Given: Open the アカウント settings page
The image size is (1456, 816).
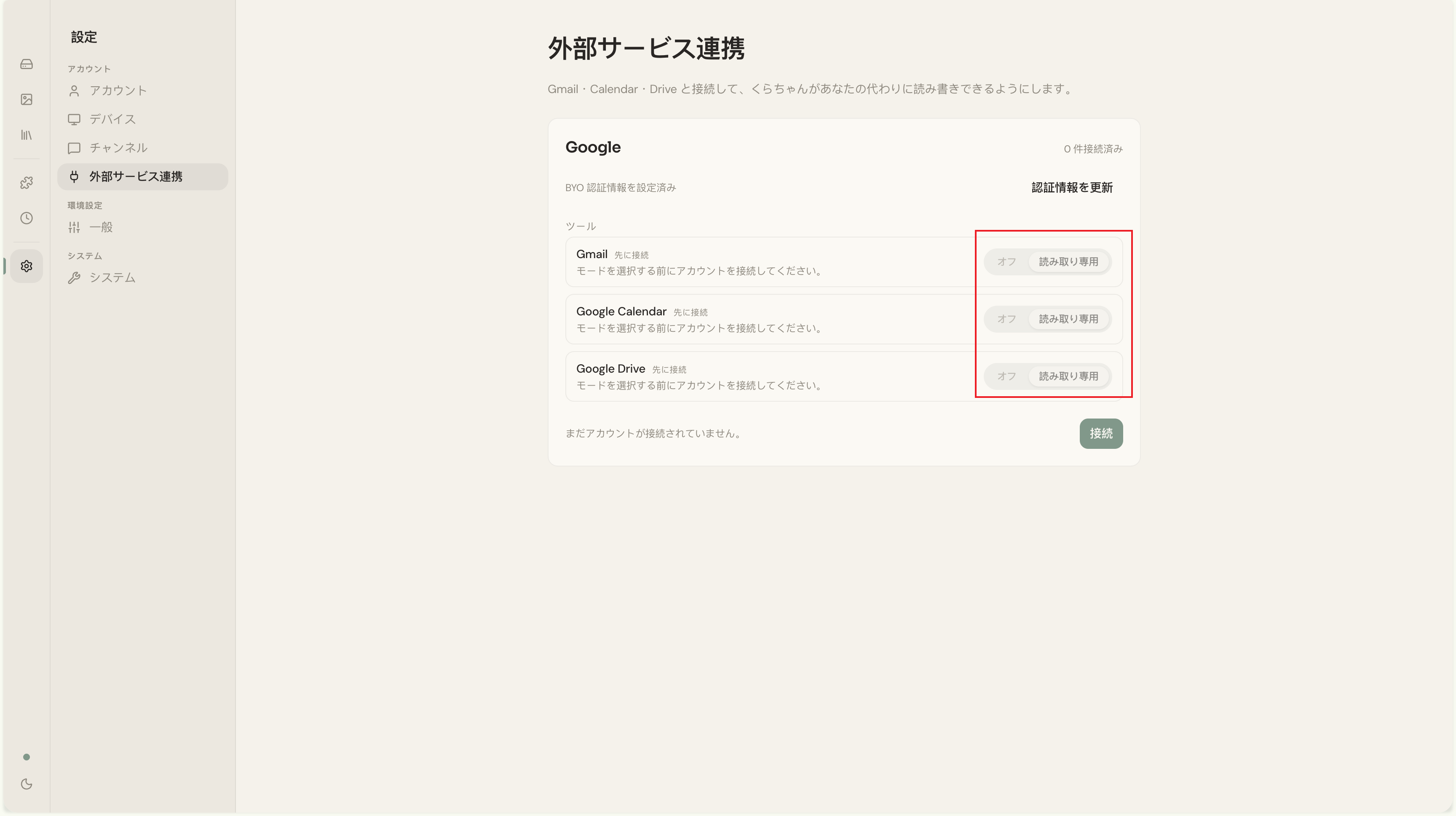Looking at the screenshot, I should [142, 91].
